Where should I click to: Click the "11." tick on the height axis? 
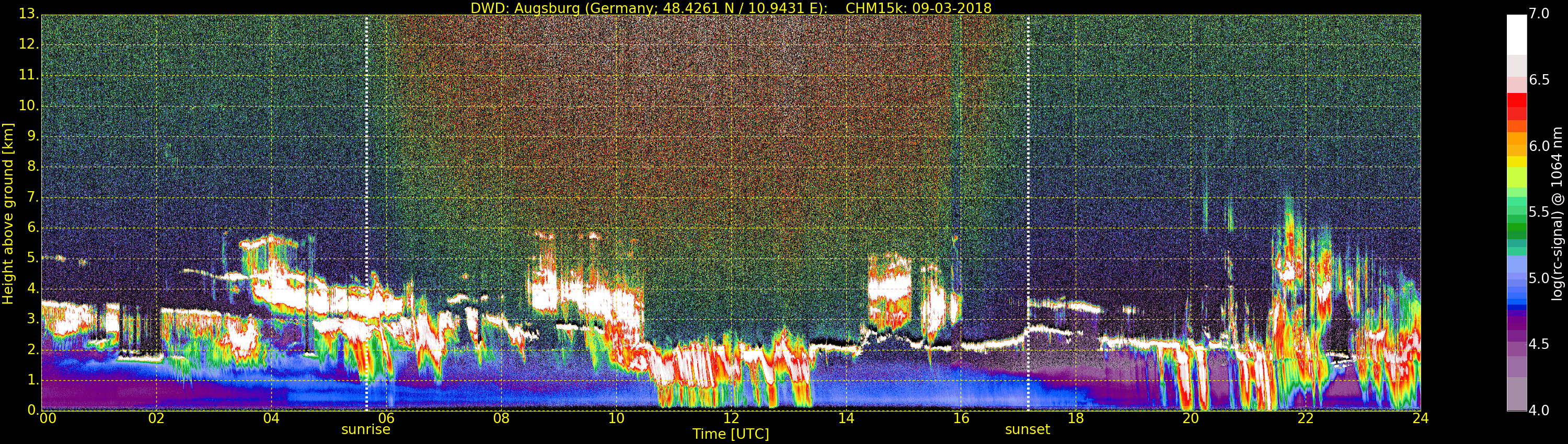[29, 75]
